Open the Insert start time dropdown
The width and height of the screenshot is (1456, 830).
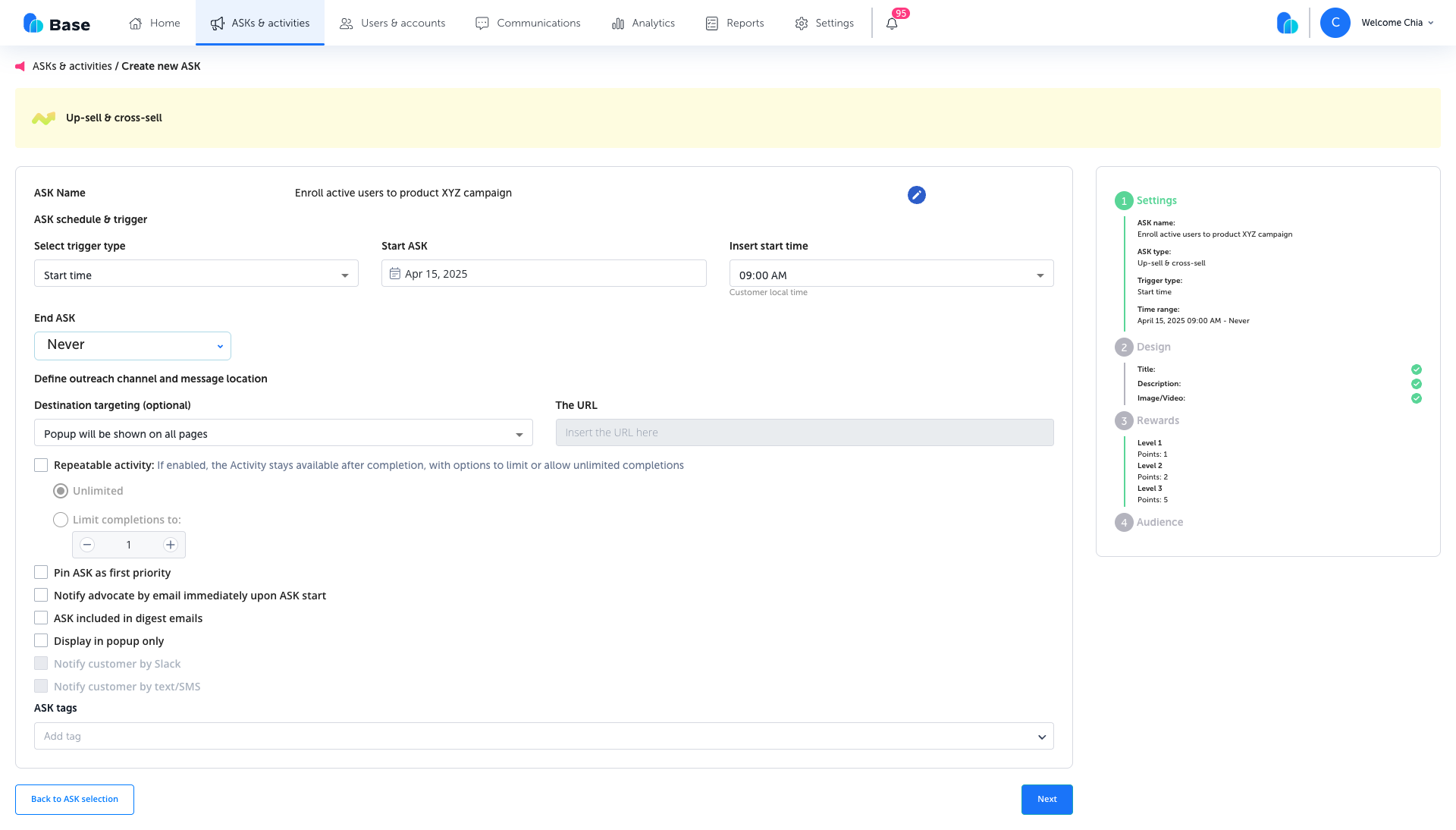[x=892, y=273]
